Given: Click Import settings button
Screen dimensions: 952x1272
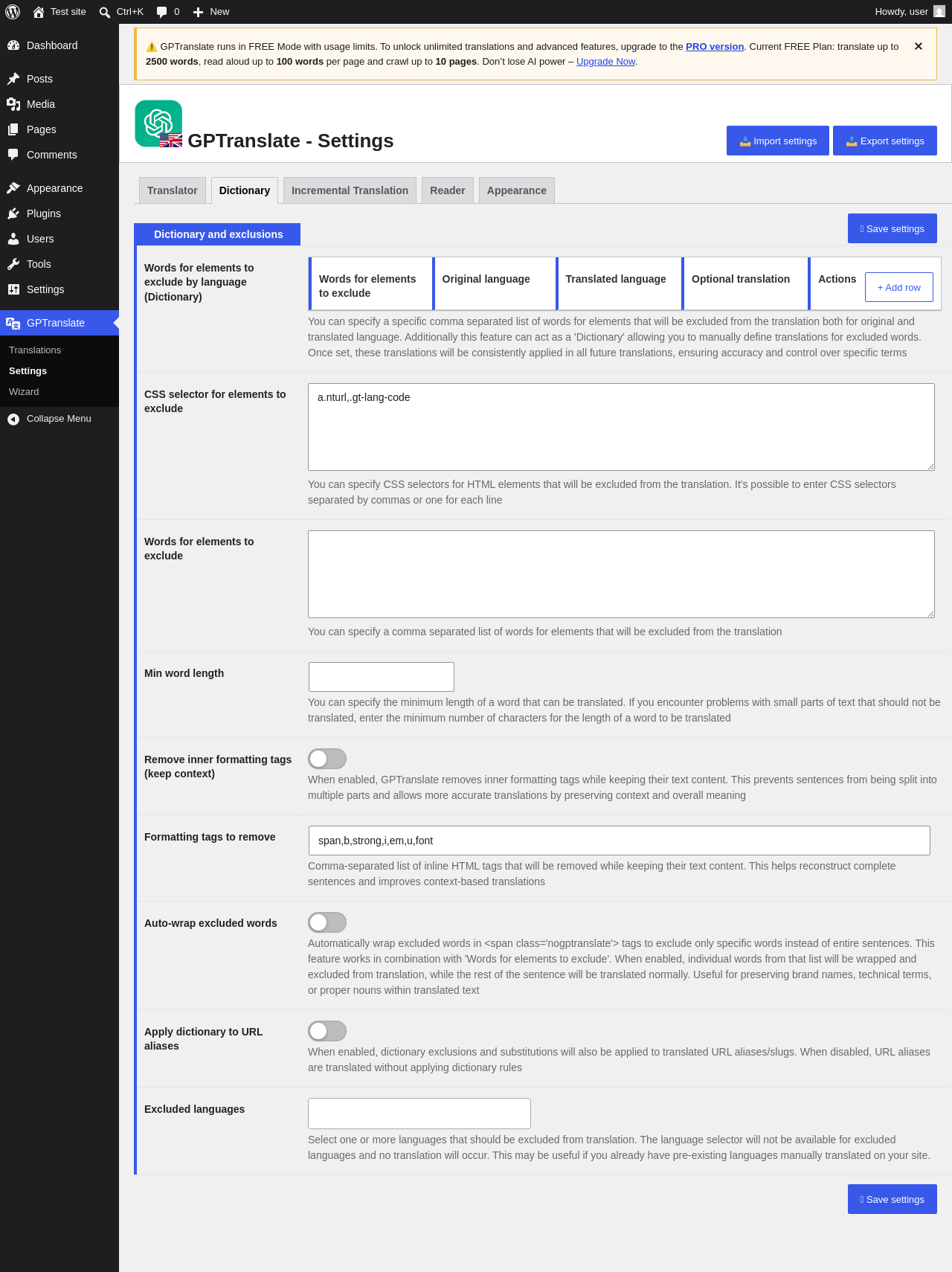Looking at the screenshot, I should (778, 141).
